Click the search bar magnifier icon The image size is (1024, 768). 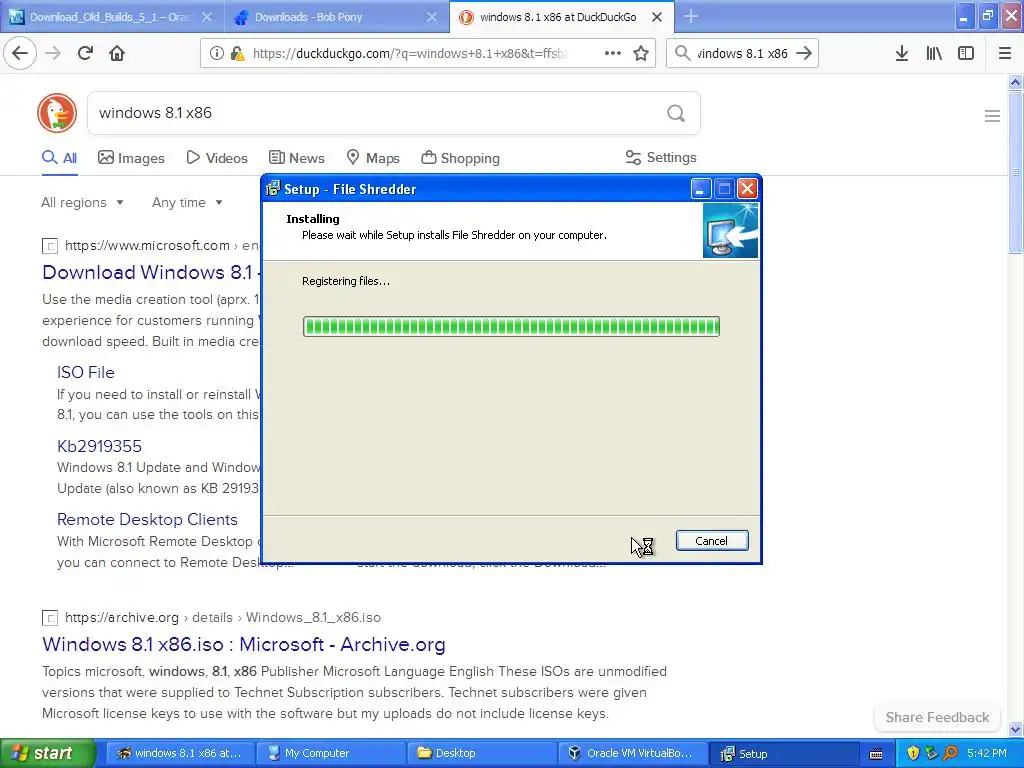682,54
